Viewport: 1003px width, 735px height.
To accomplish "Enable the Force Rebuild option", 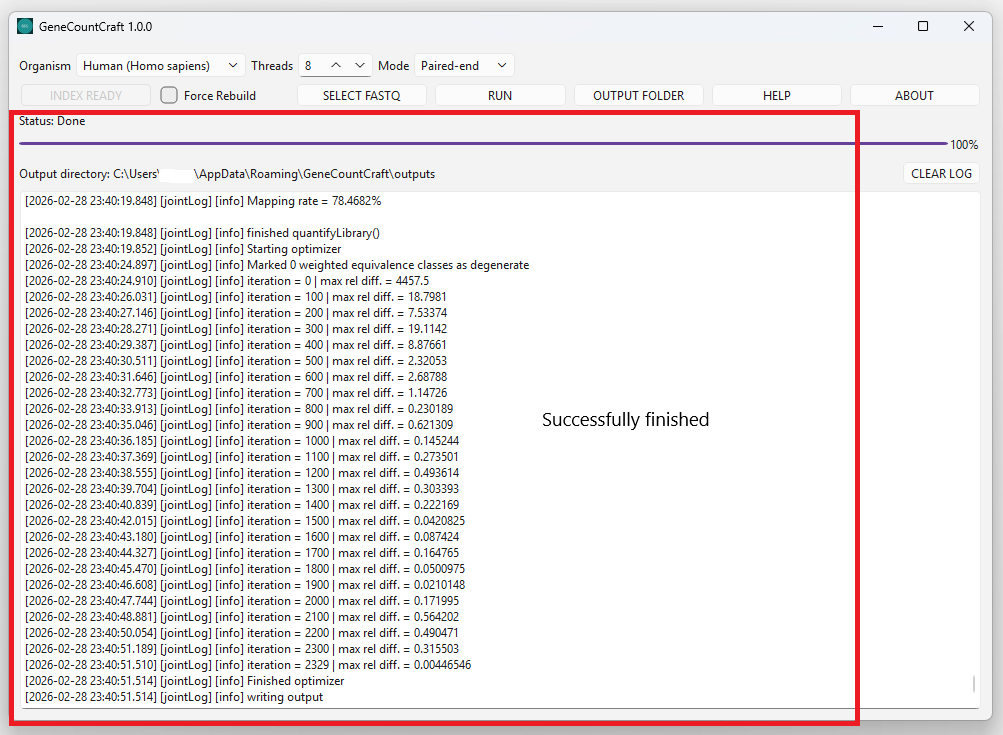I will click(x=168, y=95).
